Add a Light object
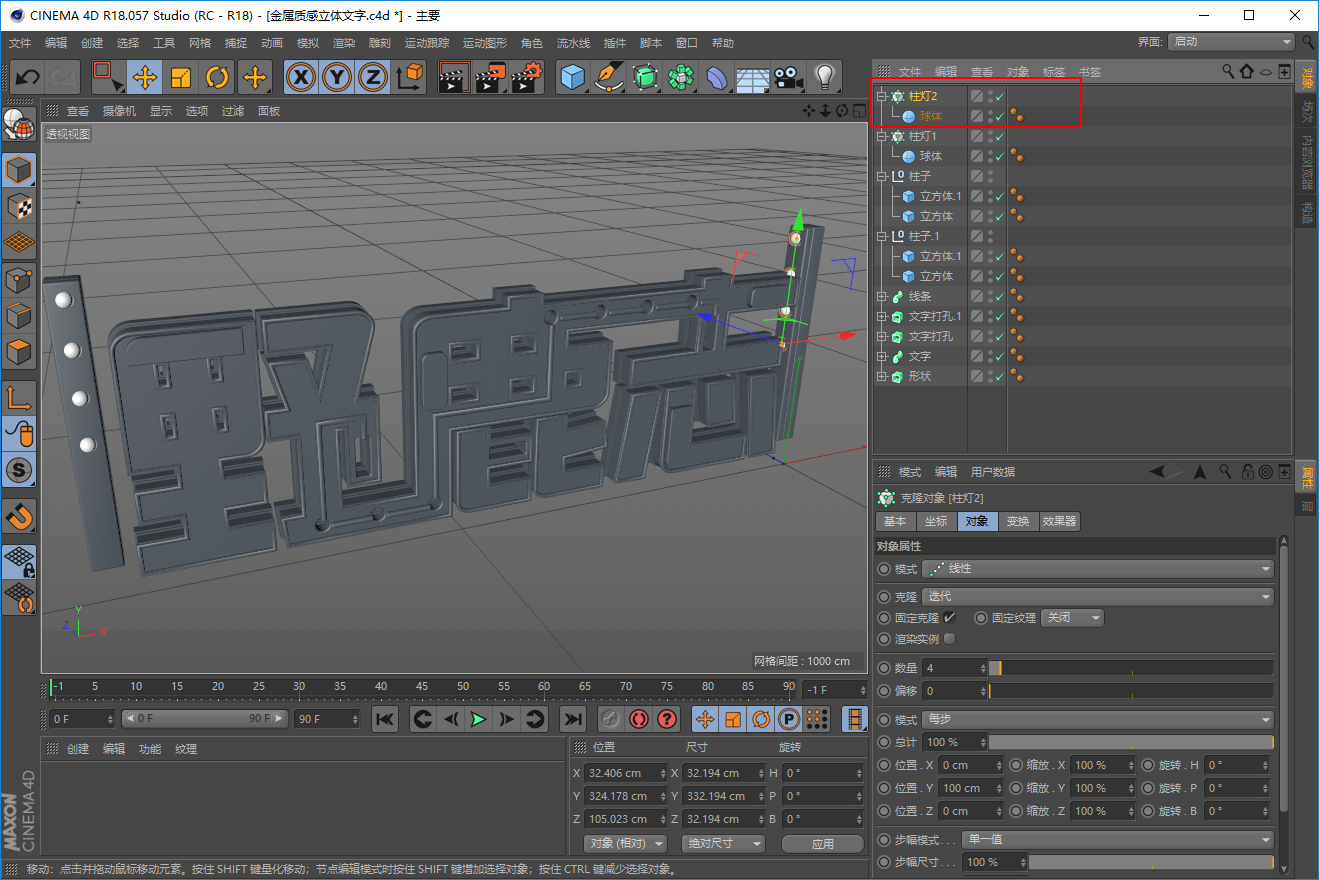The height and width of the screenshot is (880, 1319). pyautogui.click(x=824, y=77)
